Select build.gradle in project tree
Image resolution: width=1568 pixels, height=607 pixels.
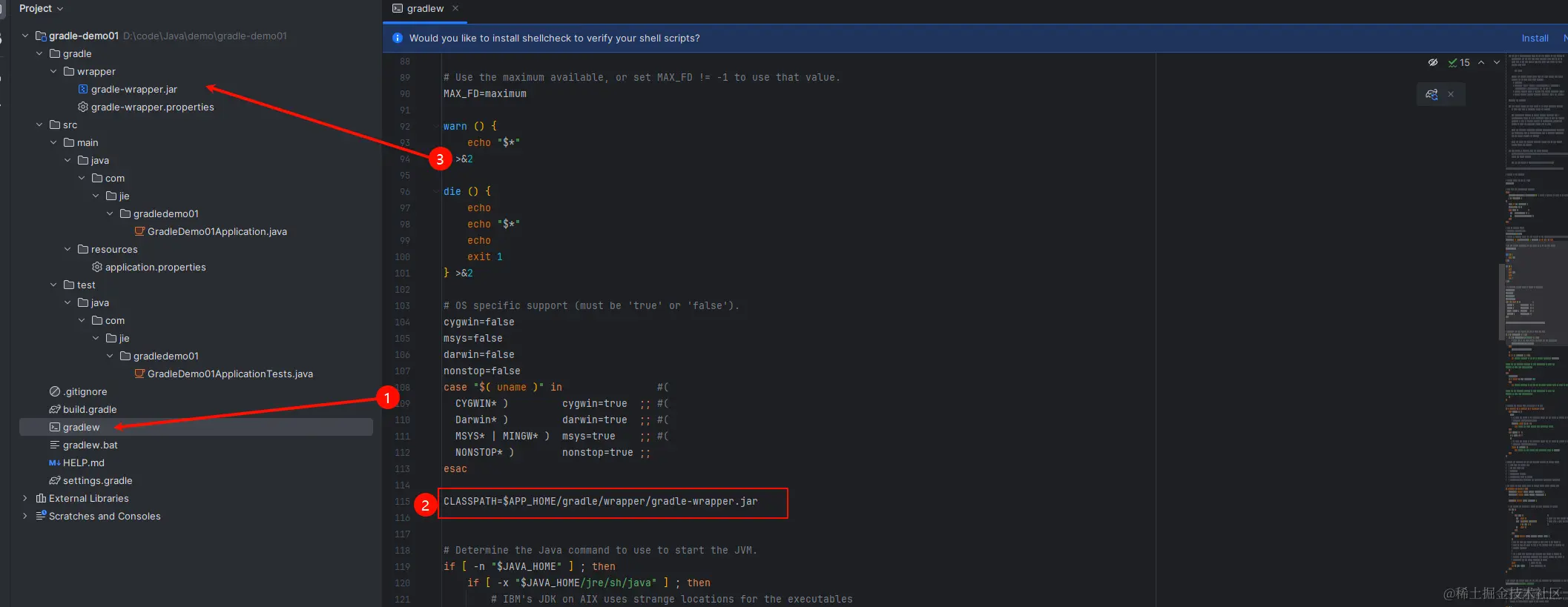click(90, 409)
